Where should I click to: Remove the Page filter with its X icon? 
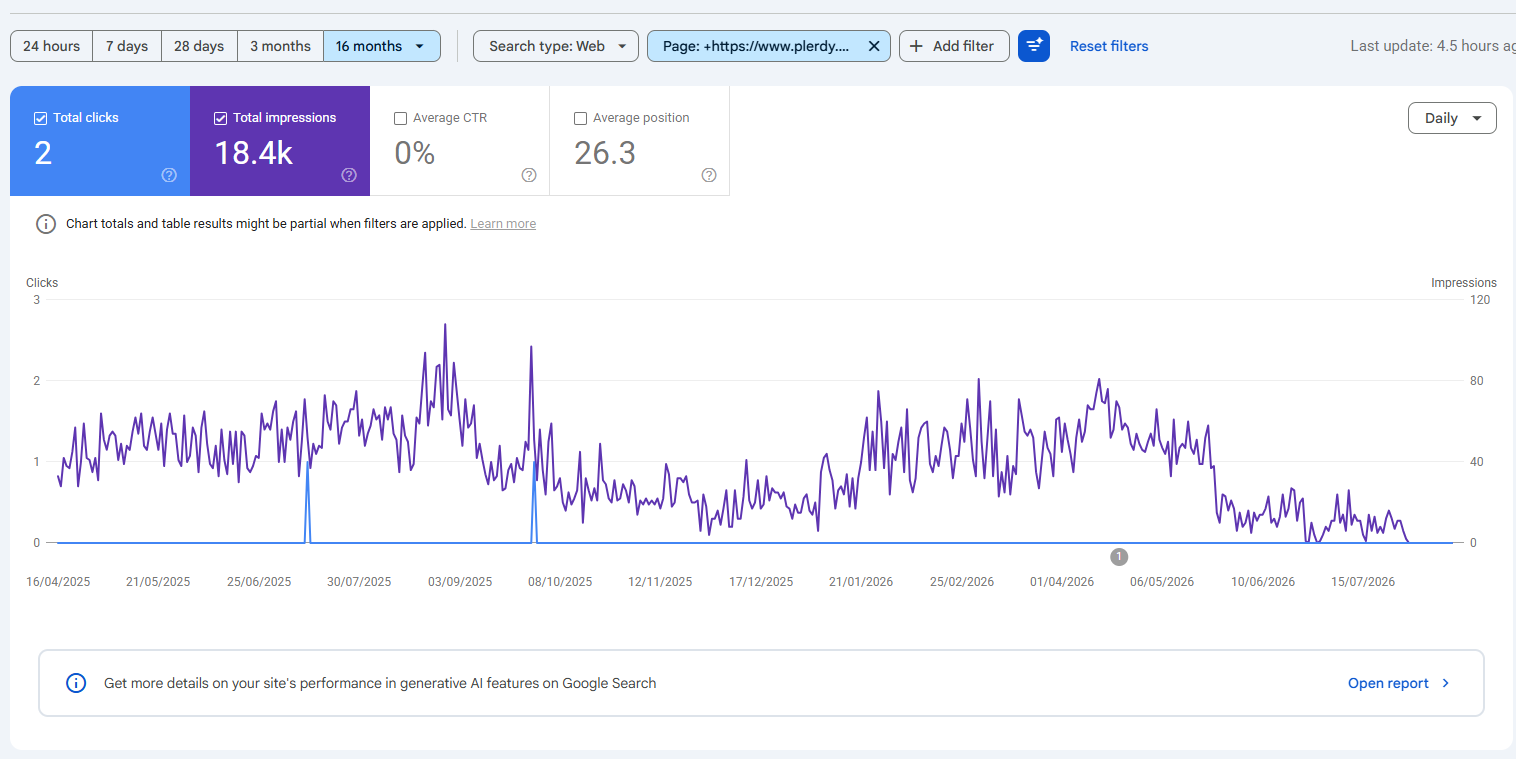[x=873, y=46]
